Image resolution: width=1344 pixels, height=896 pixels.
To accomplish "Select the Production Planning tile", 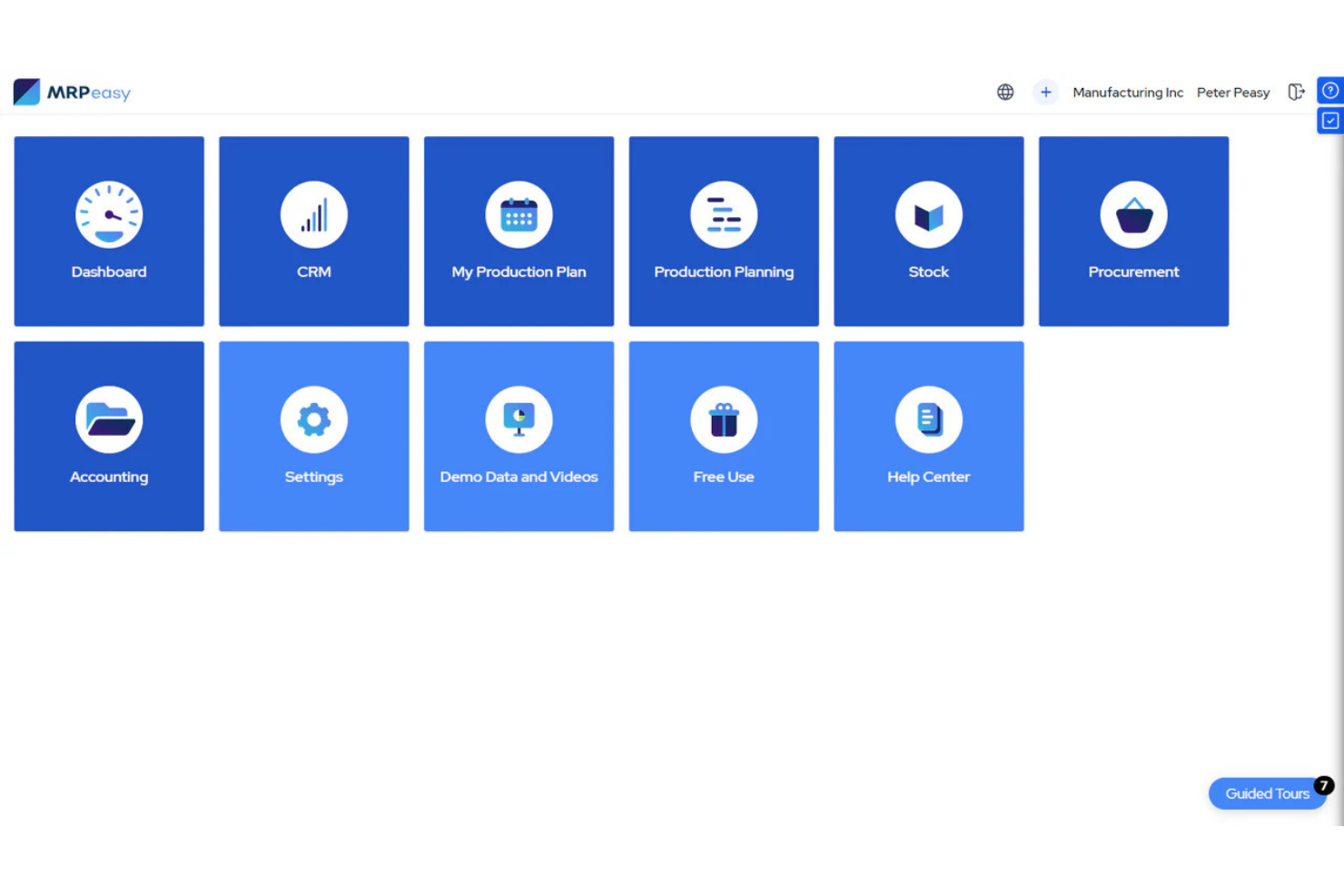I will point(723,231).
